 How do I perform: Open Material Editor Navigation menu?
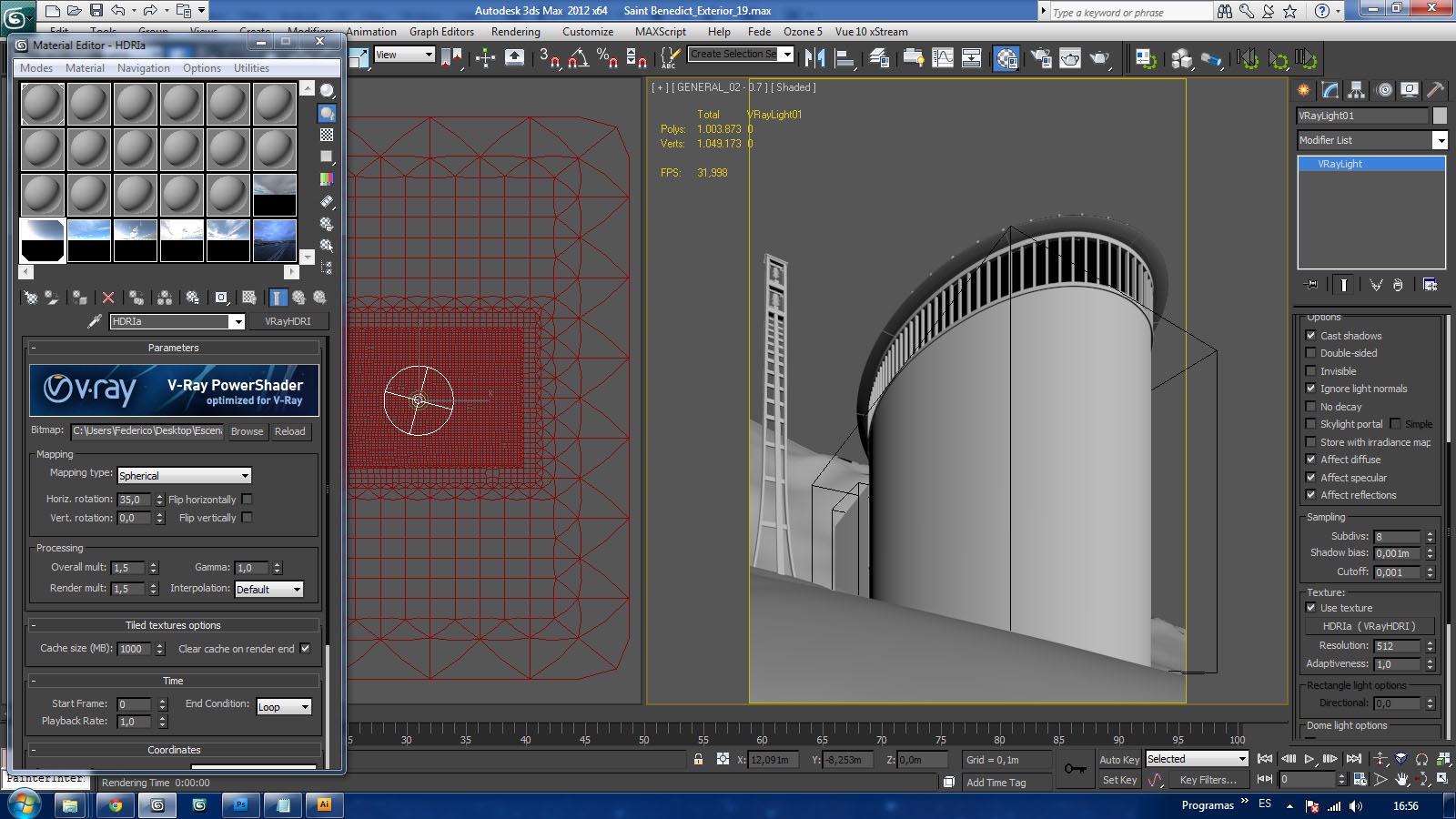[x=144, y=68]
